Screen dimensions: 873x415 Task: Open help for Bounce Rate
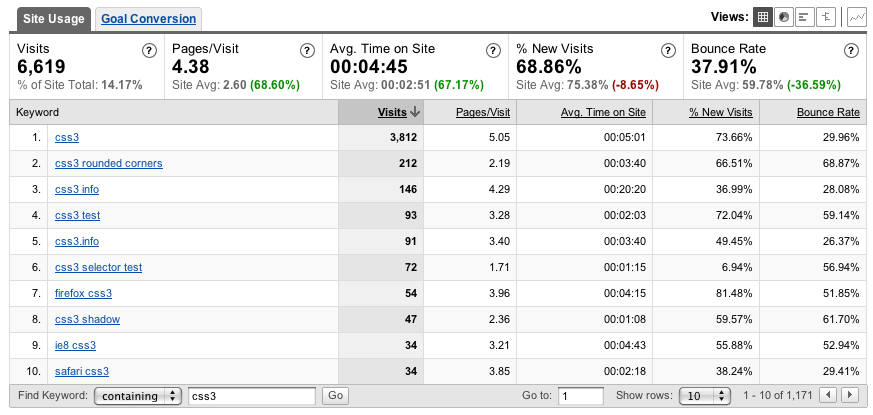tap(849, 51)
